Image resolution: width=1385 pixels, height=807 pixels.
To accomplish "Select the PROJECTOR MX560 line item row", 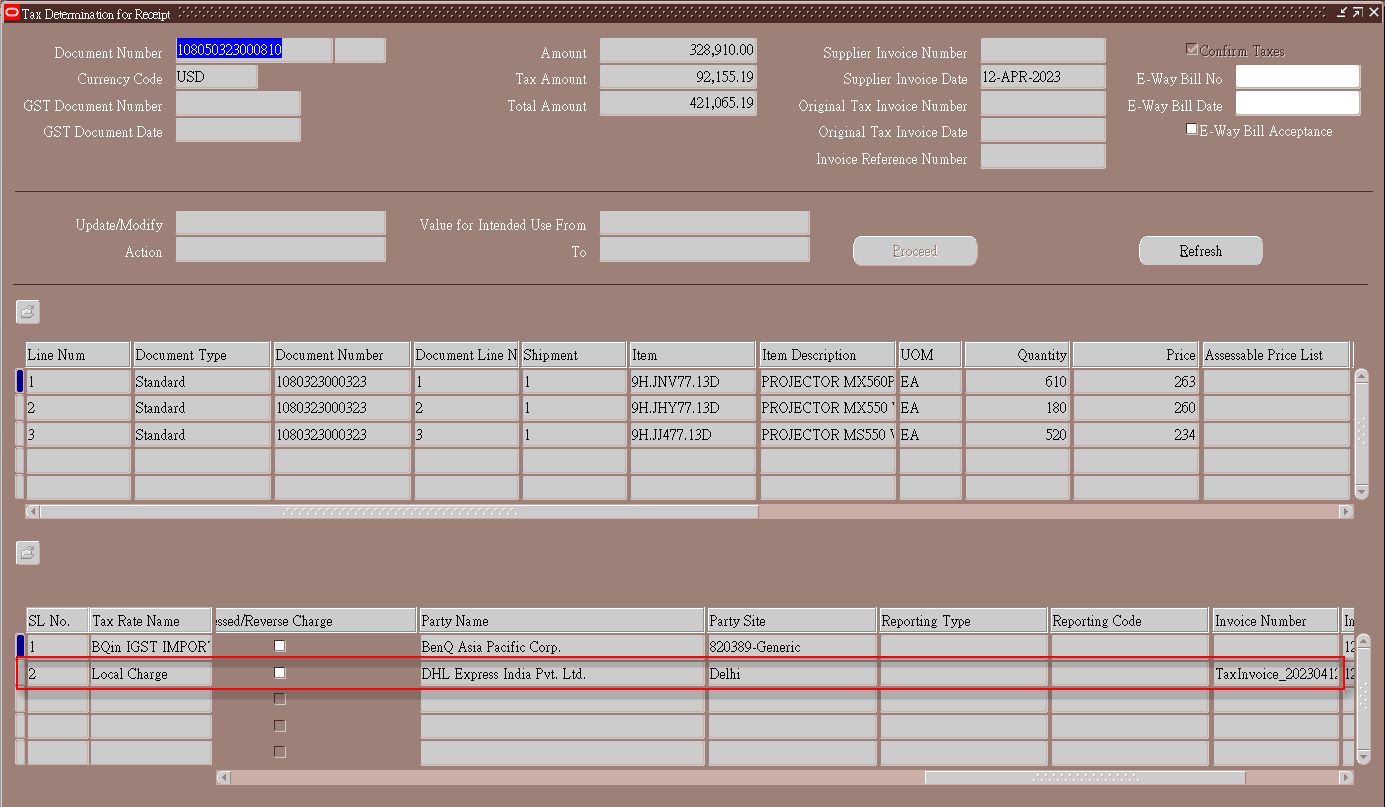I will point(825,381).
